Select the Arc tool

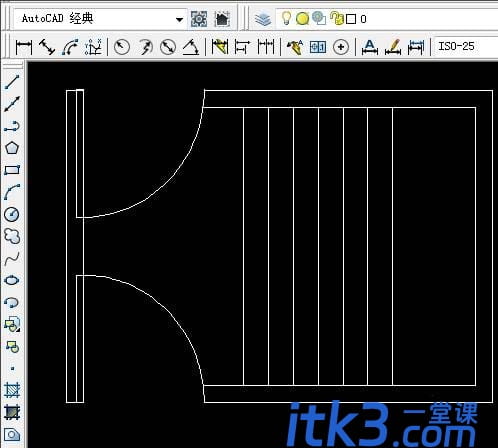click(12, 192)
